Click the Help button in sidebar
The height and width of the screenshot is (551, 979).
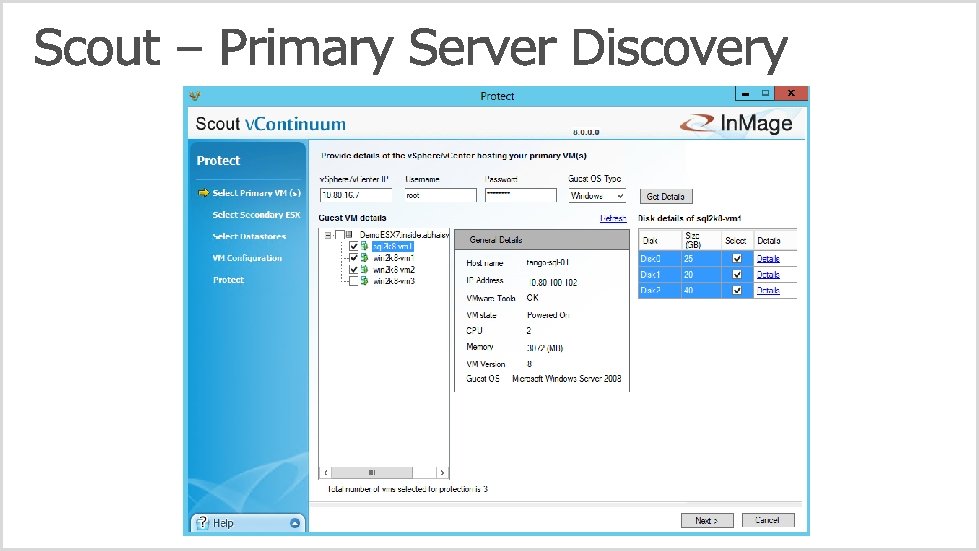[247, 523]
